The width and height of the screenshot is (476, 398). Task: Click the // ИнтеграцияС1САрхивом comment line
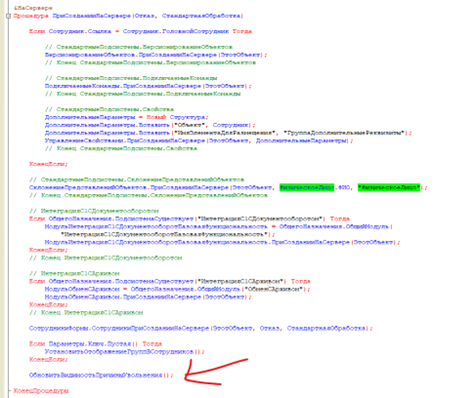click(x=74, y=273)
